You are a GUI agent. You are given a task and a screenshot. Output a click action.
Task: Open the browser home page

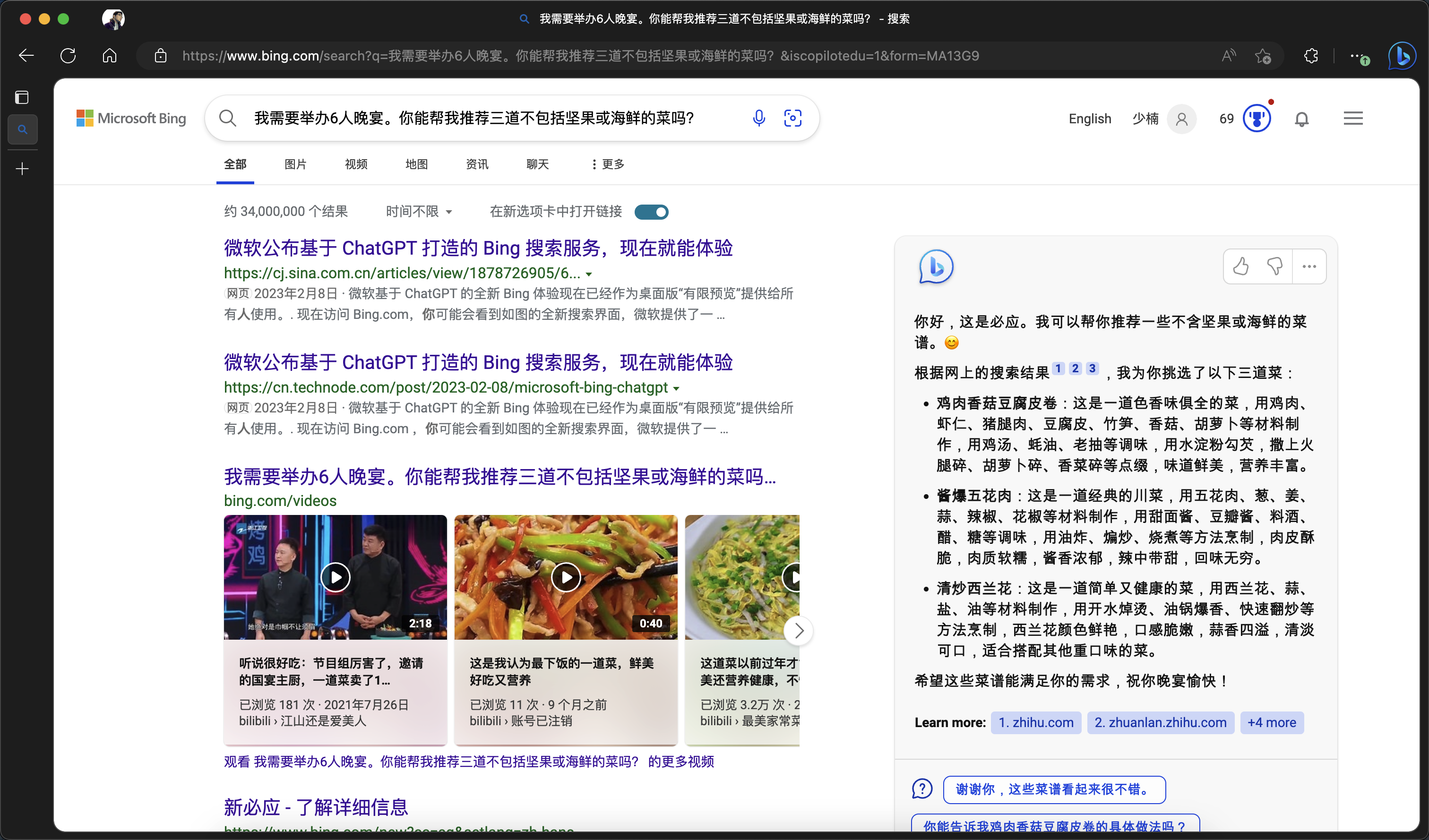click(110, 56)
